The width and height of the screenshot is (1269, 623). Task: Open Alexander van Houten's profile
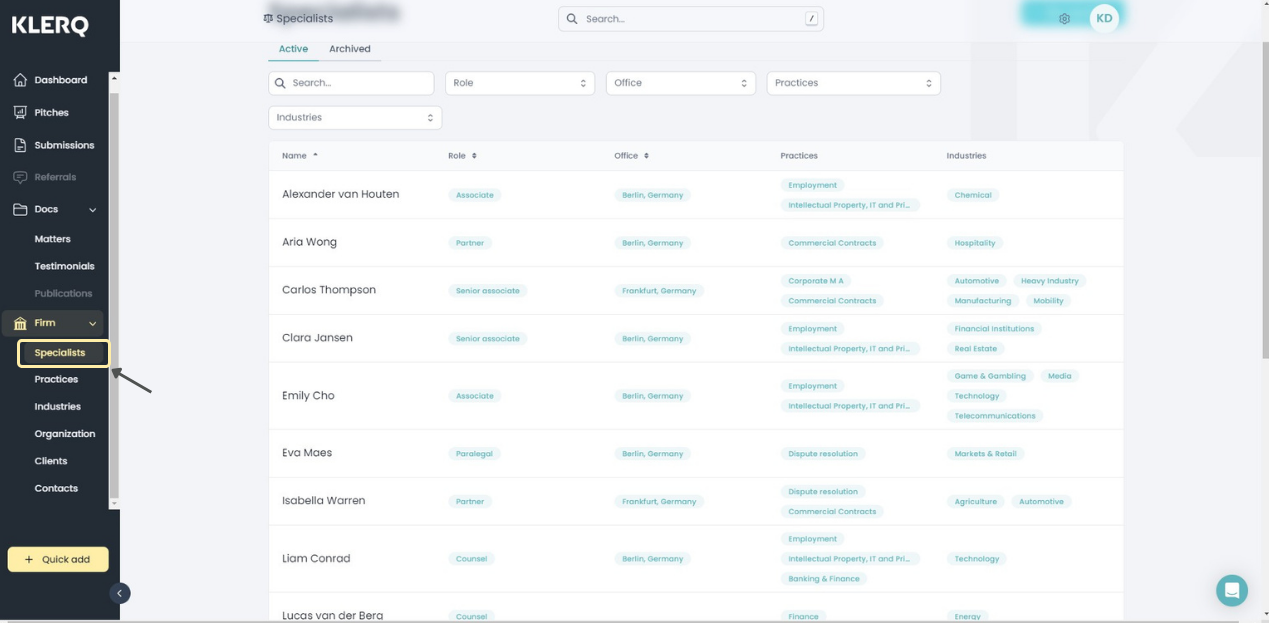tap(340, 194)
